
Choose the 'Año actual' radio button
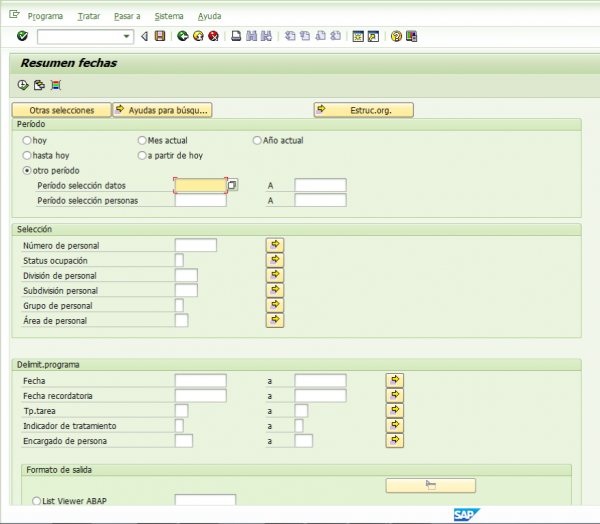257,141
